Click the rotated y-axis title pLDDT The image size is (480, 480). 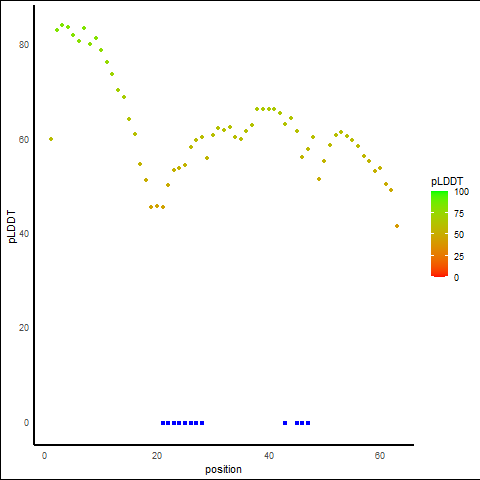pos(12,226)
